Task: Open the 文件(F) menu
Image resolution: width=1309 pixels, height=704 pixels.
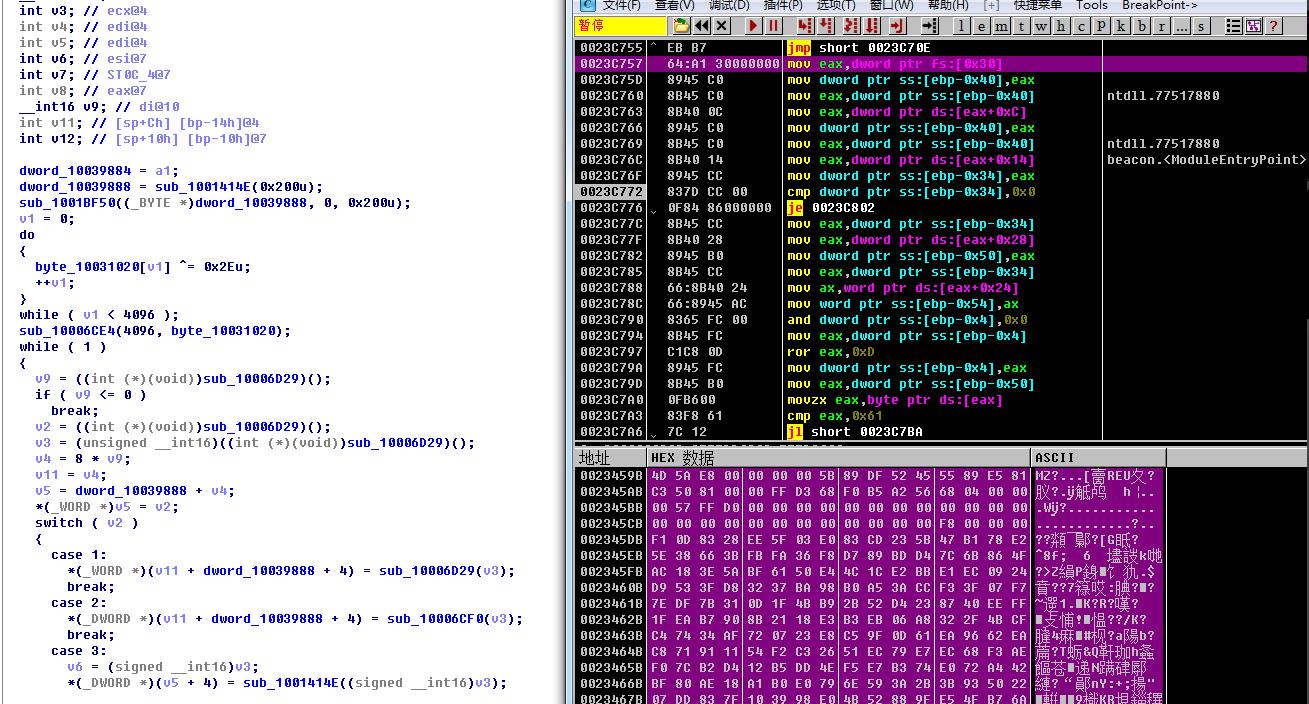Action: pos(621,5)
